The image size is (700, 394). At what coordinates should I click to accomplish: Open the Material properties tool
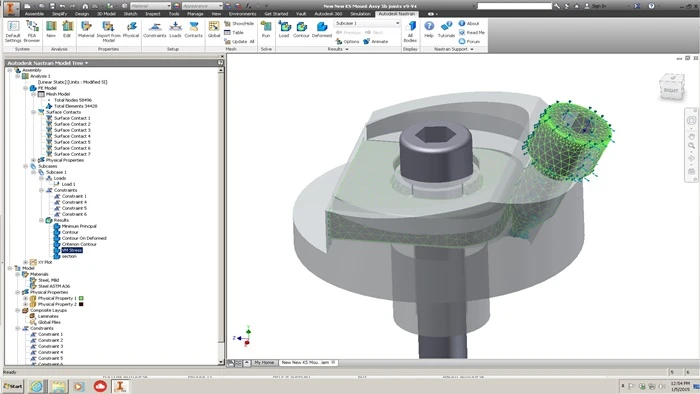pos(86,29)
